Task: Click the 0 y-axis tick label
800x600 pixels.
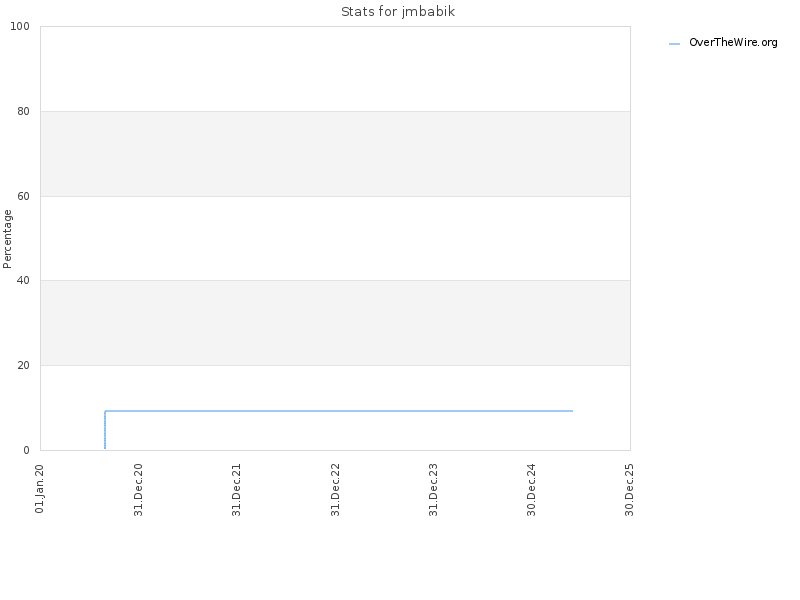Action: 27,451
